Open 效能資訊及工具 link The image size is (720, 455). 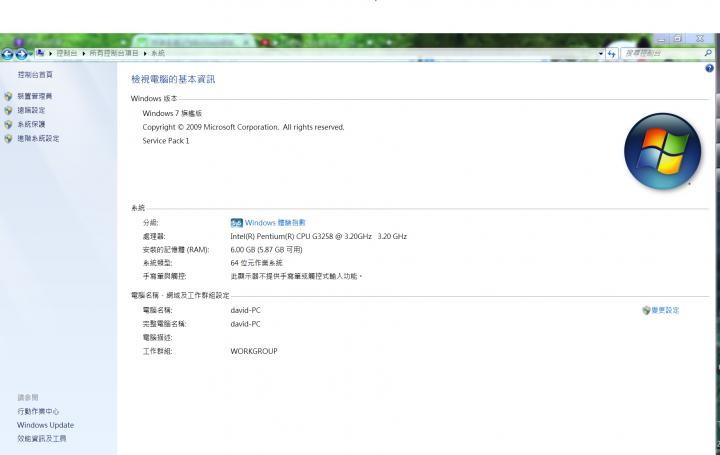pyautogui.click(x=42, y=438)
